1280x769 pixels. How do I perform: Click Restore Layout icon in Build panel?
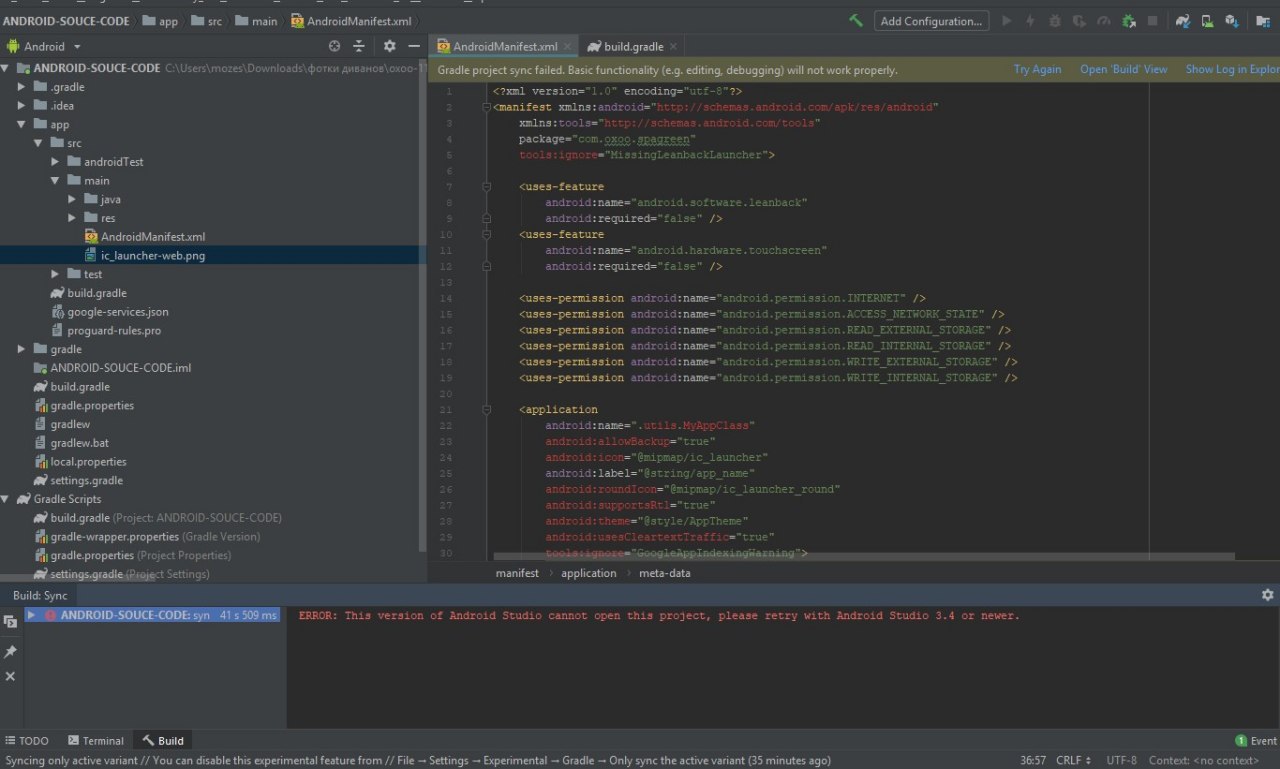[x=10, y=622]
